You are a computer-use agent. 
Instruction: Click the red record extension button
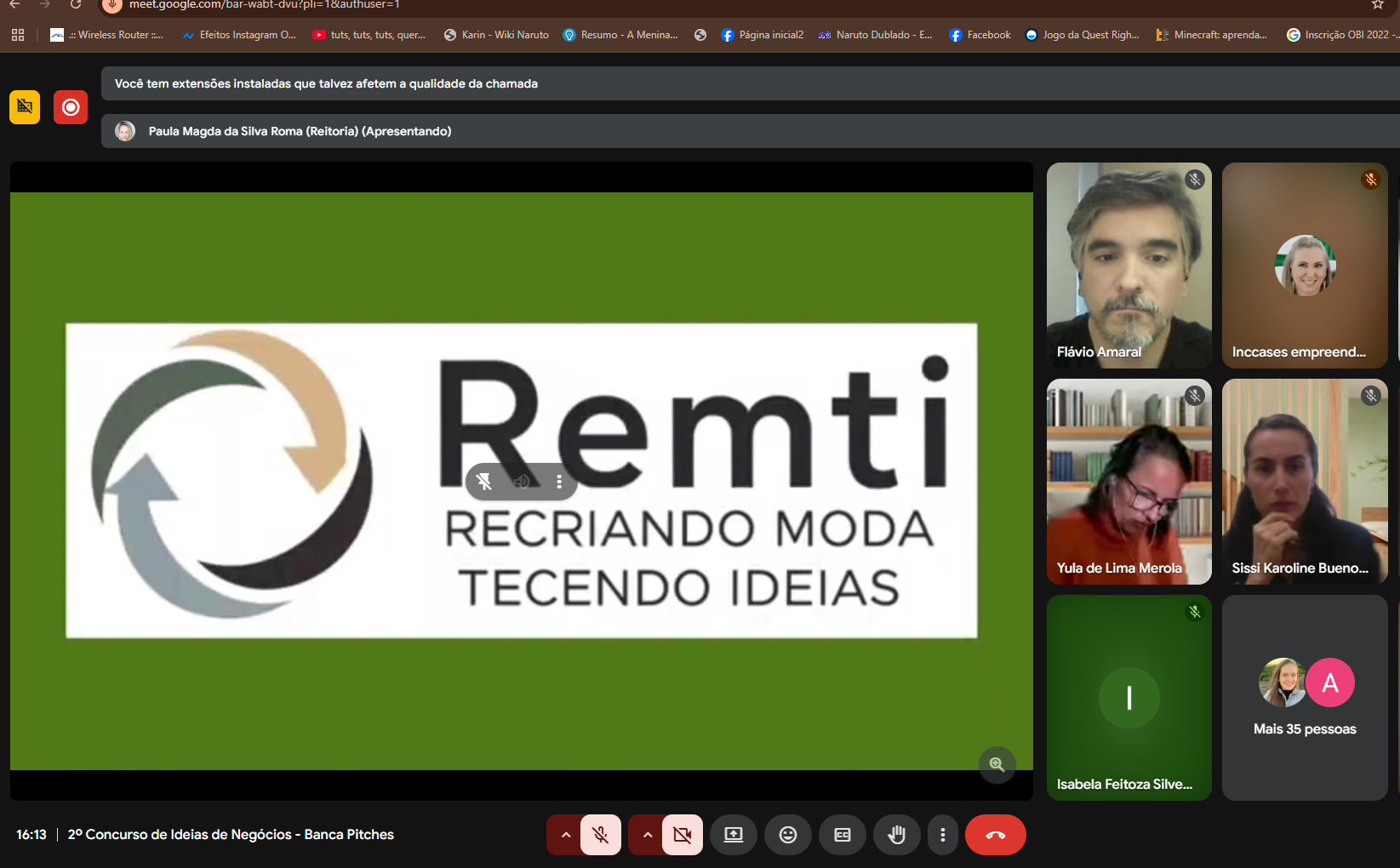(x=71, y=107)
